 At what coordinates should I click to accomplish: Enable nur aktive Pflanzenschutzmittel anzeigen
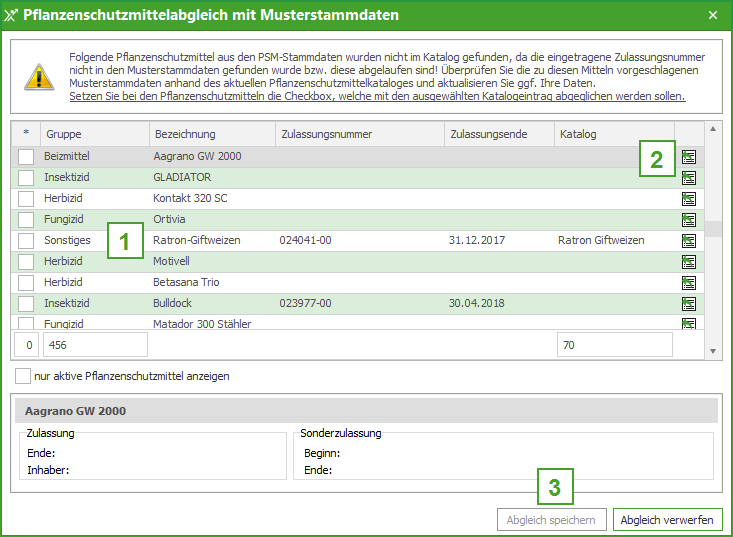pos(23,376)
